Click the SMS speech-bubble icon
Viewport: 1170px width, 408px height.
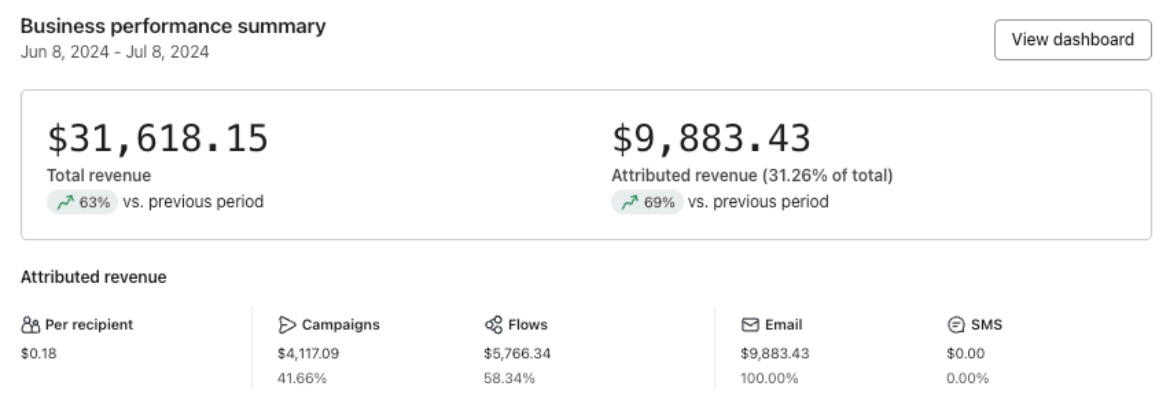955,325
